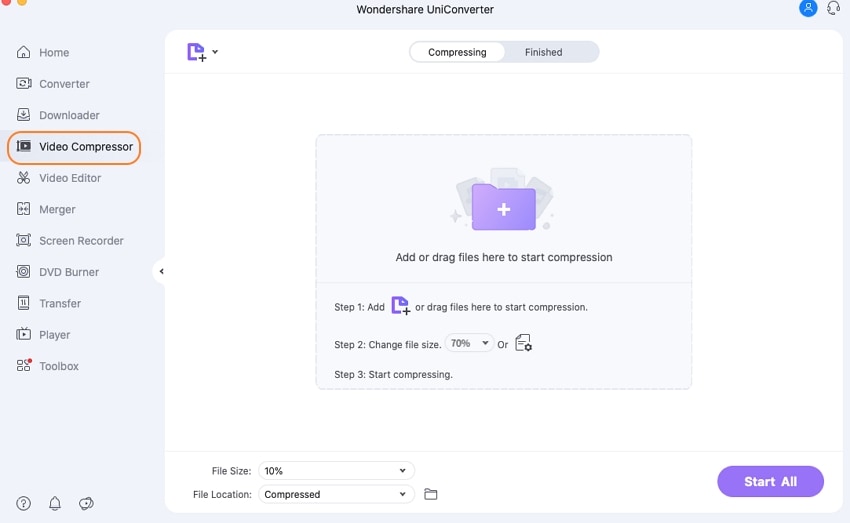Open File Location Compressed dropdown
The width and height of the screenshot is (850, 523).
336,494
